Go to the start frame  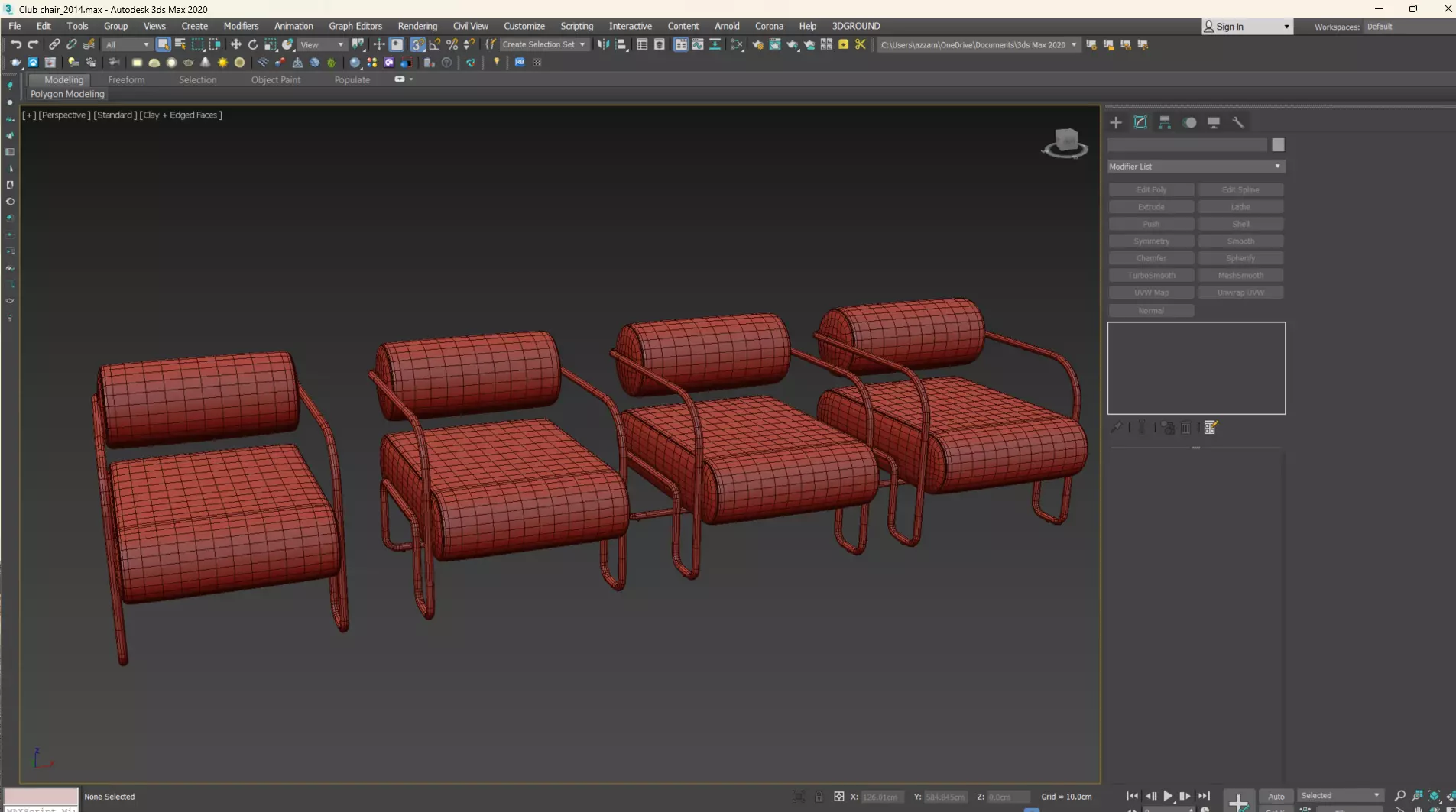(x=1132, y=796)
